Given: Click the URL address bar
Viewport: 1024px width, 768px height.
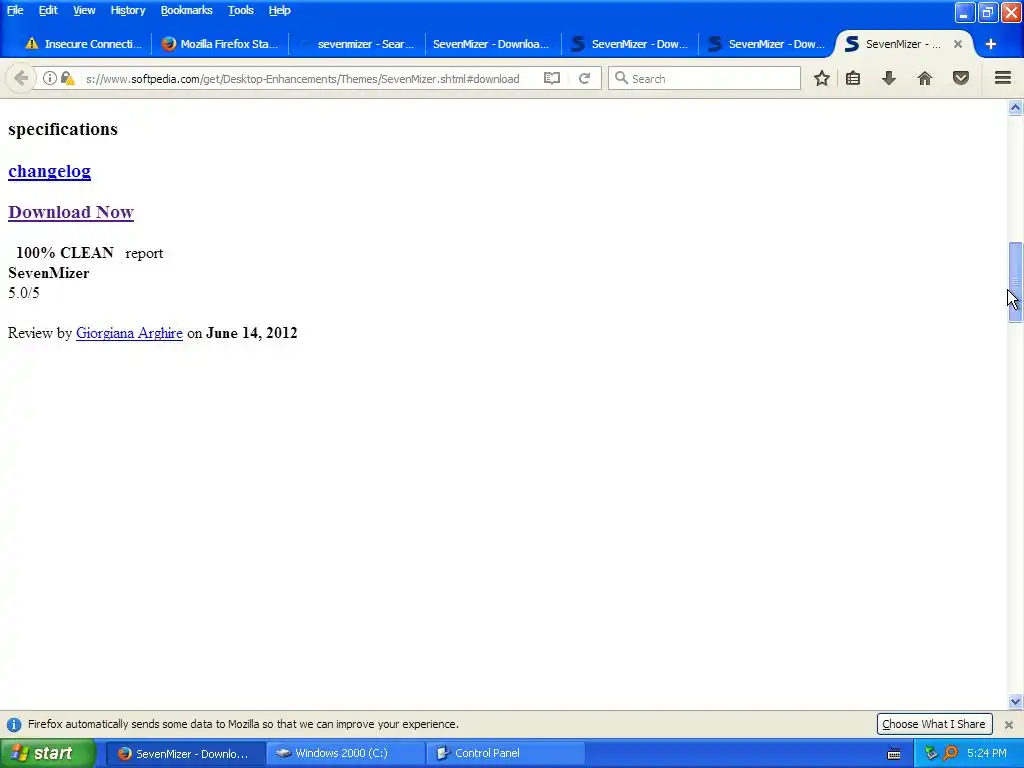Looking at the screenshot, I should coord(302,78).
